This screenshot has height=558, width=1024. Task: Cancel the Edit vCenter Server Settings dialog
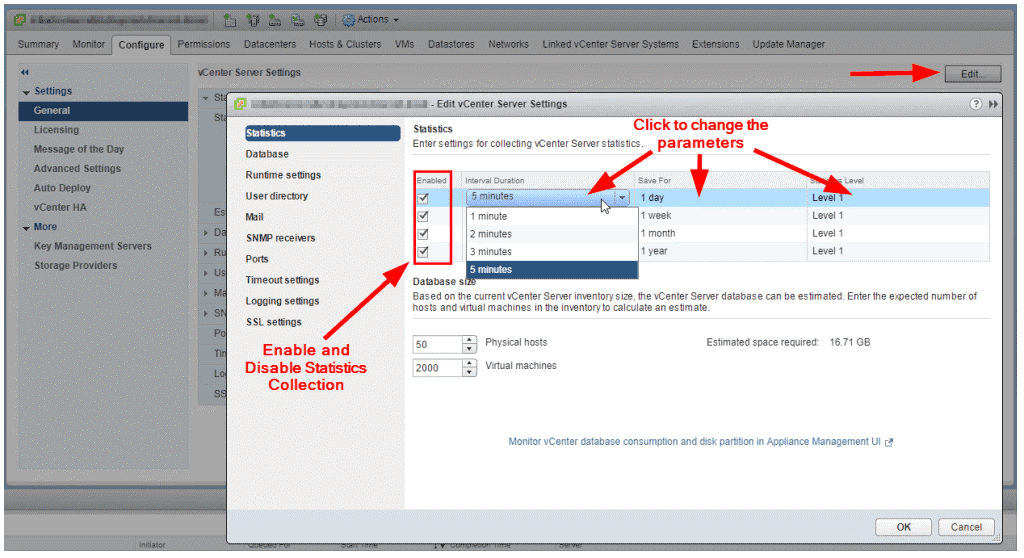pos(966,527)
